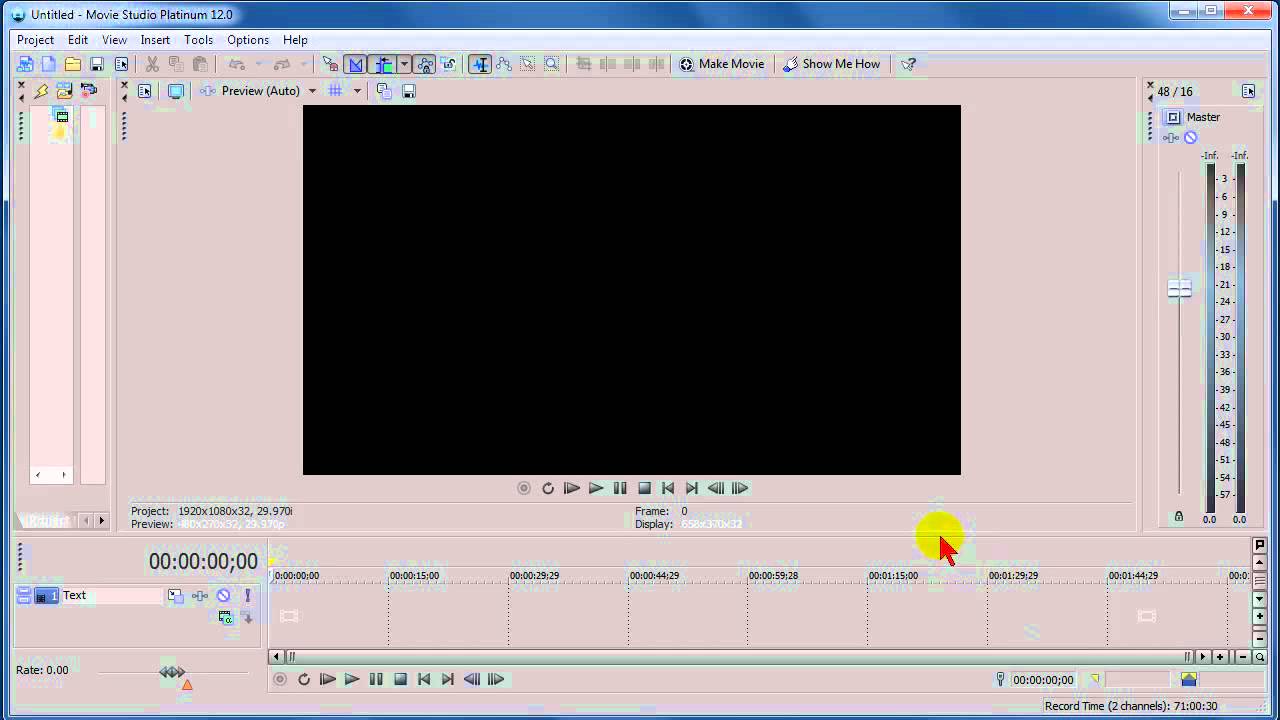The width and height of the screenshot is (1280, 720).
Task: Select the Selection Edit tool icon
Action: click(x=528, y=64)
